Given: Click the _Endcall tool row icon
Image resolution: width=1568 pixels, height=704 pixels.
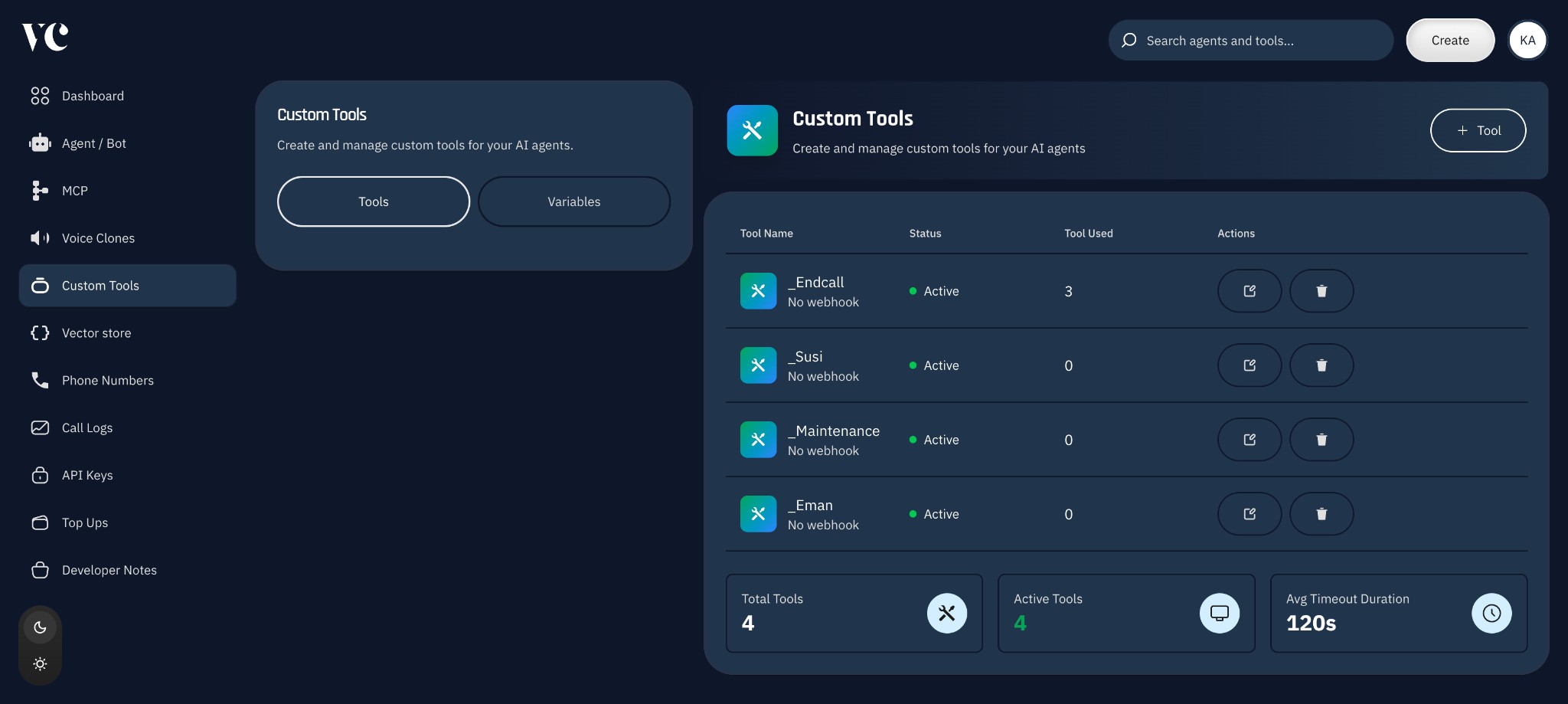Looking at the screenshot, I should click(758, 291).
